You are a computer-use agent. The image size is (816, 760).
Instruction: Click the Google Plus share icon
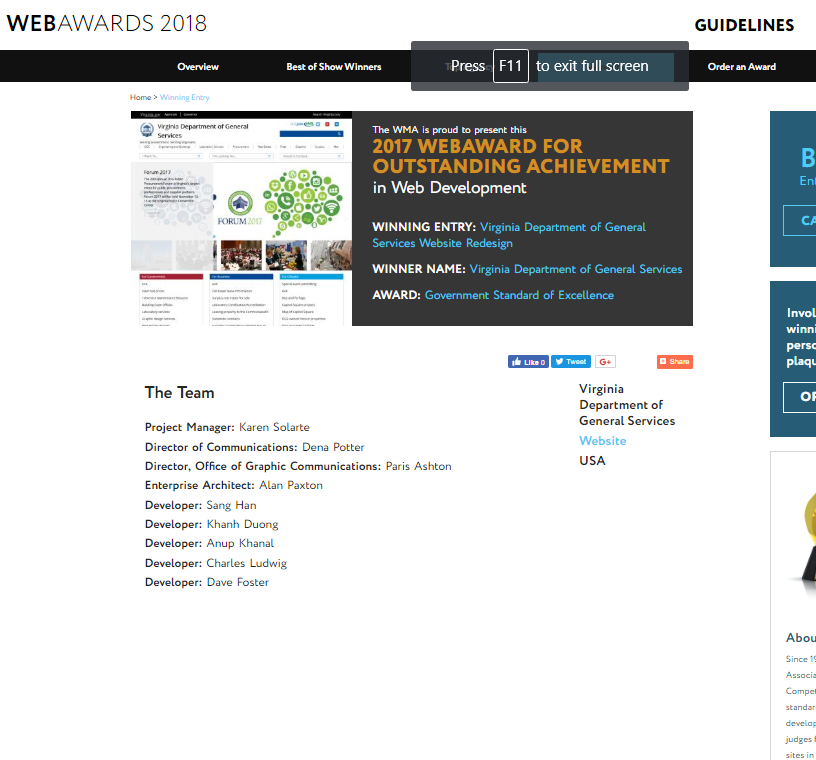[605, 362]
